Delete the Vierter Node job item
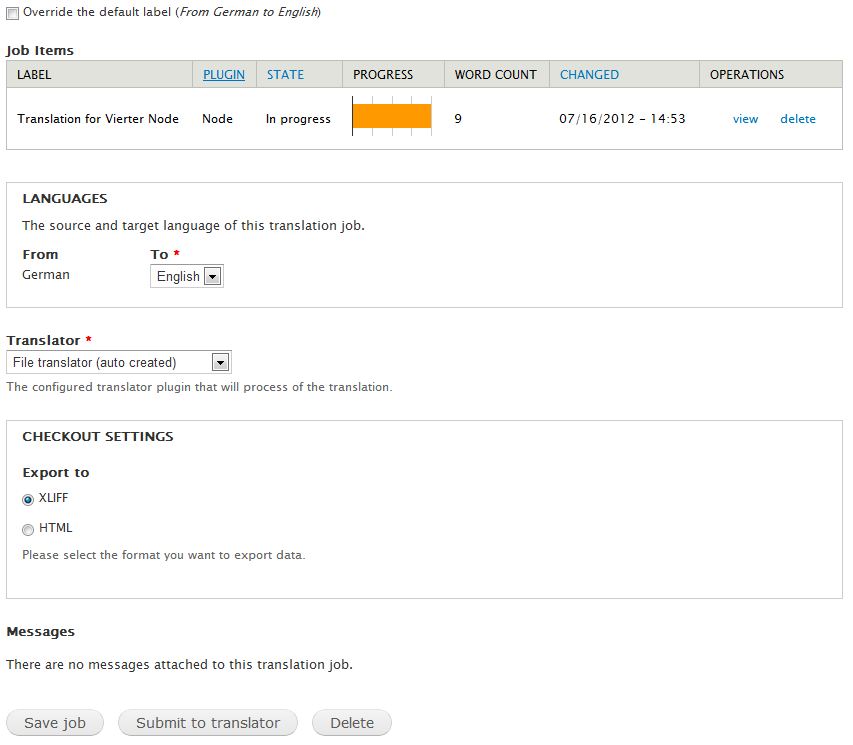 click(x=798, y=119)
